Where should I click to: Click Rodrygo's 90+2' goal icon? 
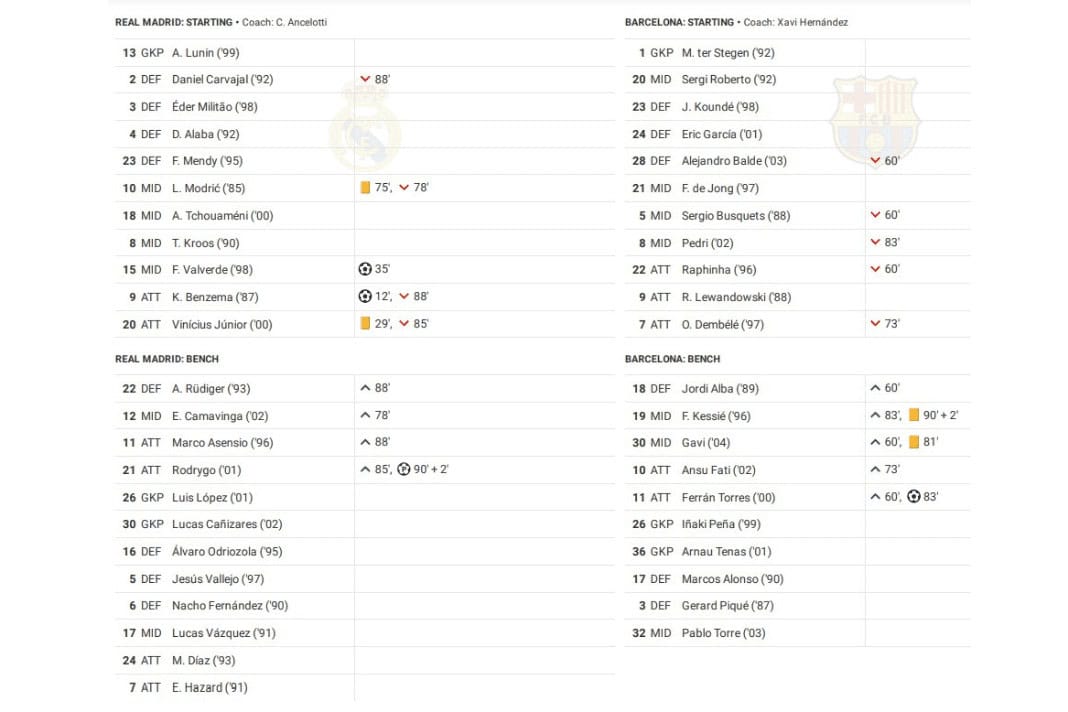point(404,469)
